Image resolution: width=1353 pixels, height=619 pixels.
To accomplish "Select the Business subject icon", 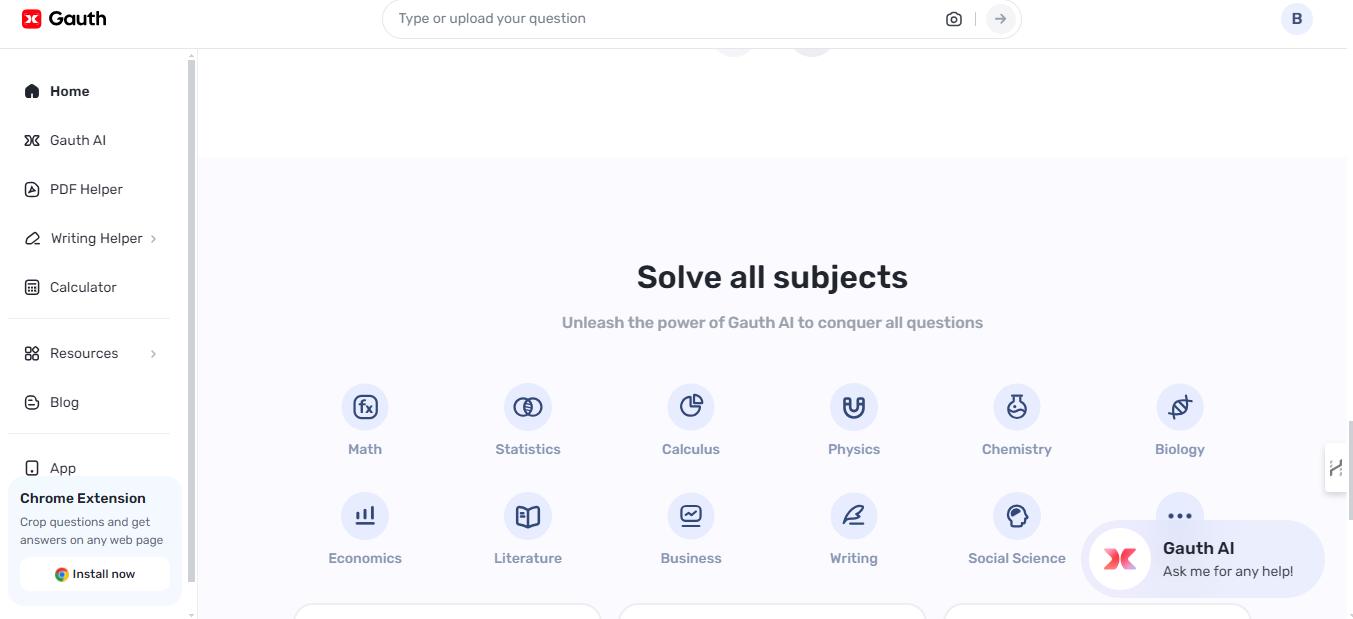I will [x=691, y=516].
